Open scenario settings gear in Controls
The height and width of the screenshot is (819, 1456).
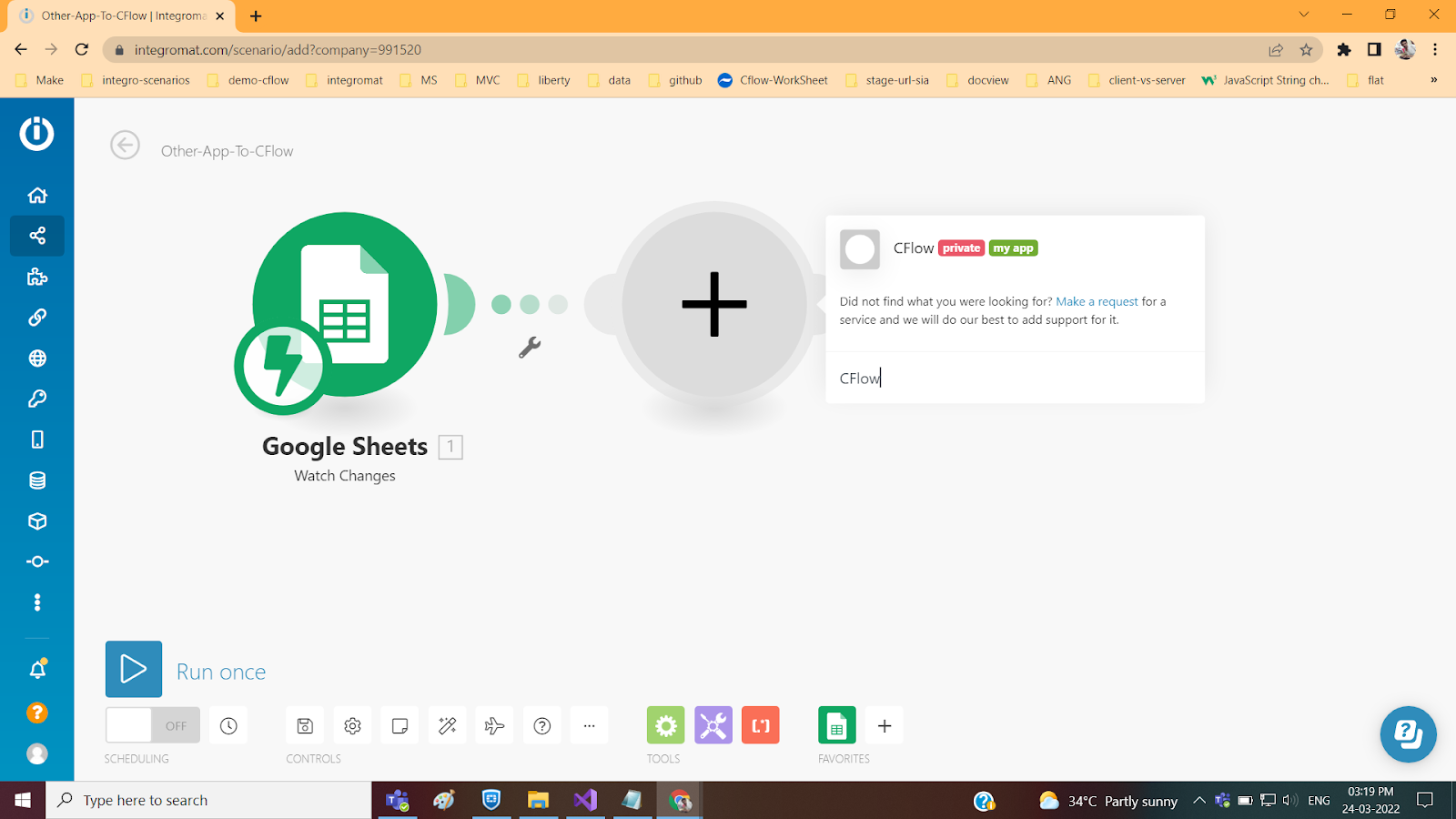coord(352,725)
